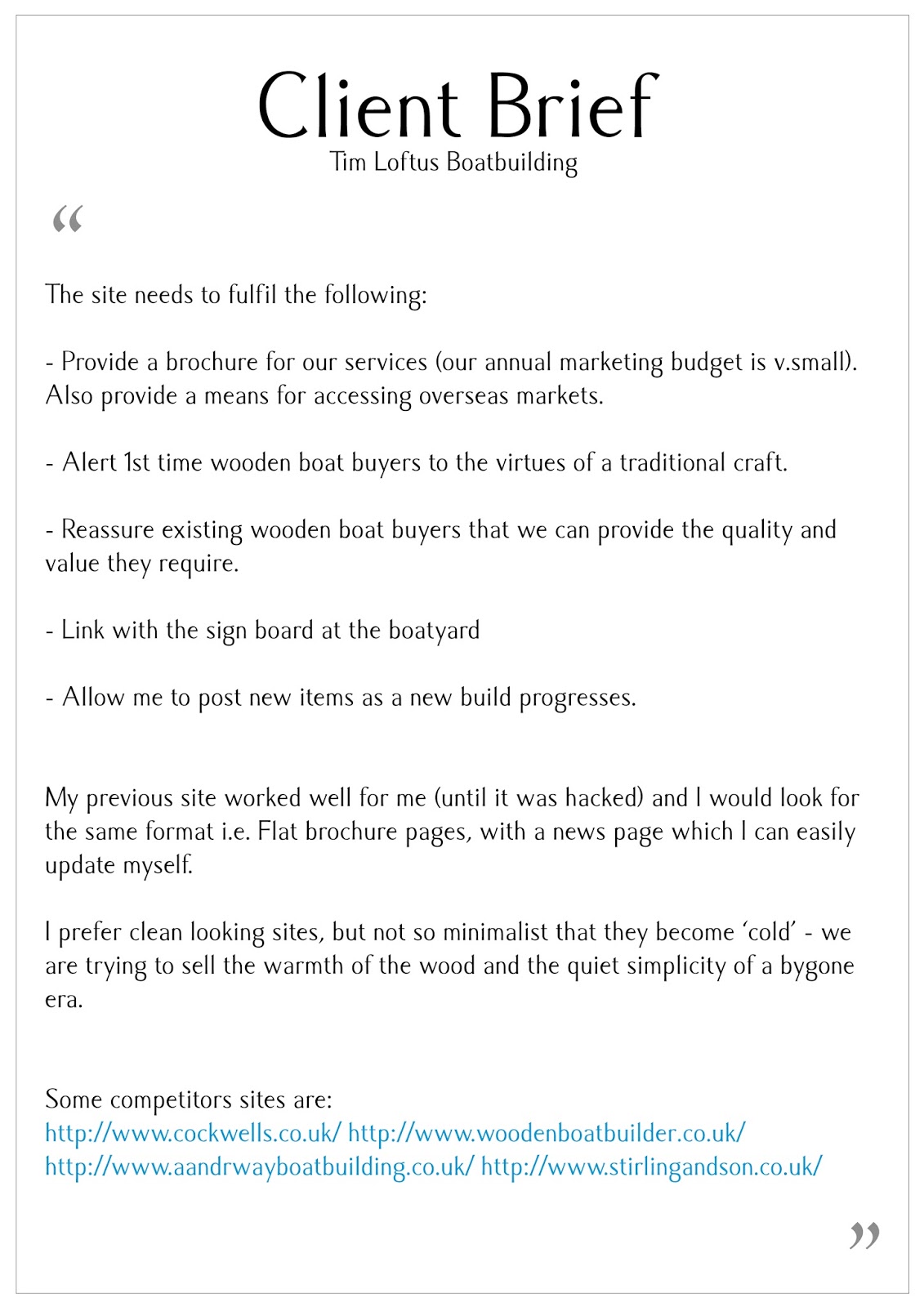This screenshot has width=924, height=1307.
Task: Click the "Also provide a means" line
Action: (x=324, y=395)
